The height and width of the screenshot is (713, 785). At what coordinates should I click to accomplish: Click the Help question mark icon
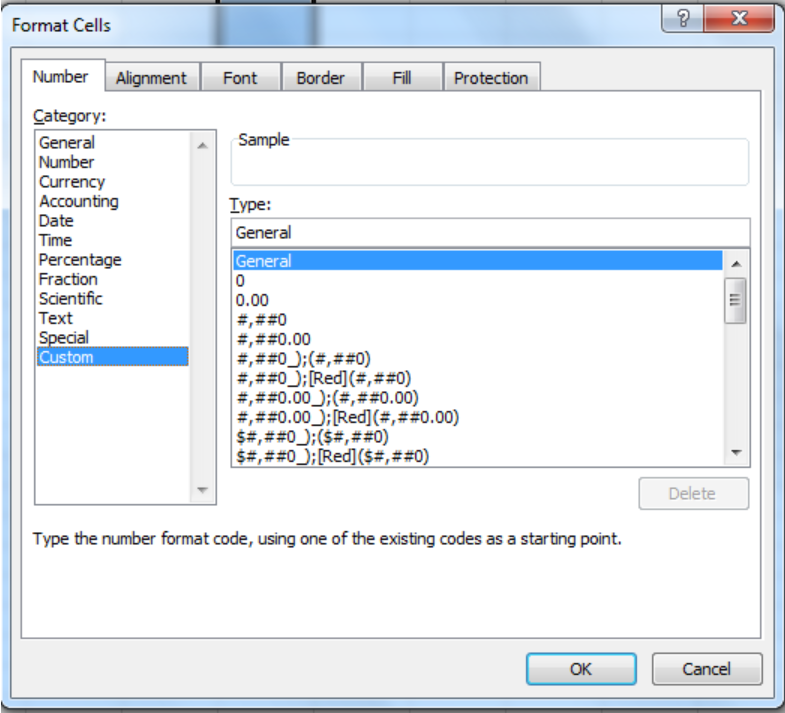(683, 19)
